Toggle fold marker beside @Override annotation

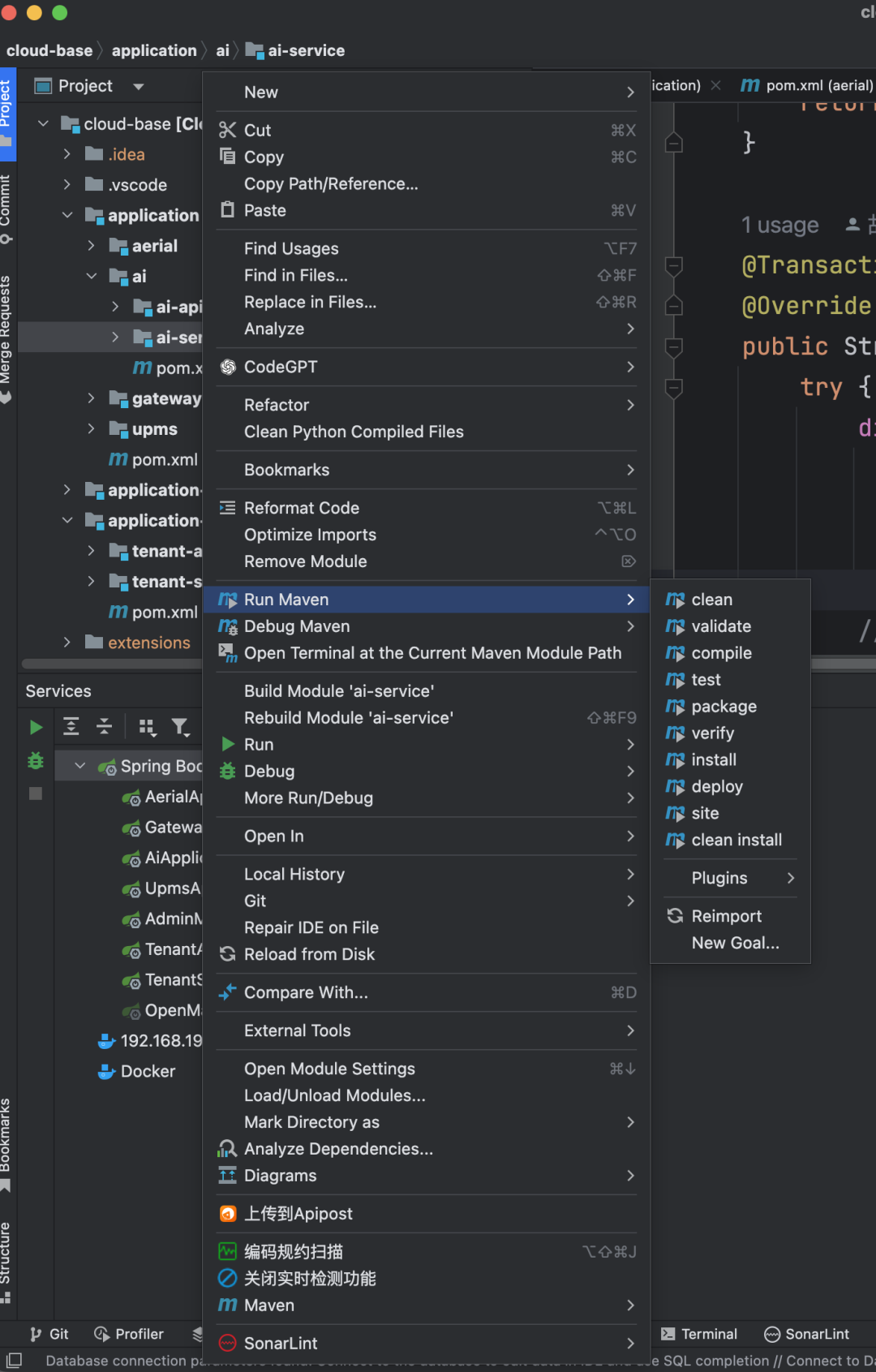coord(673,306)
